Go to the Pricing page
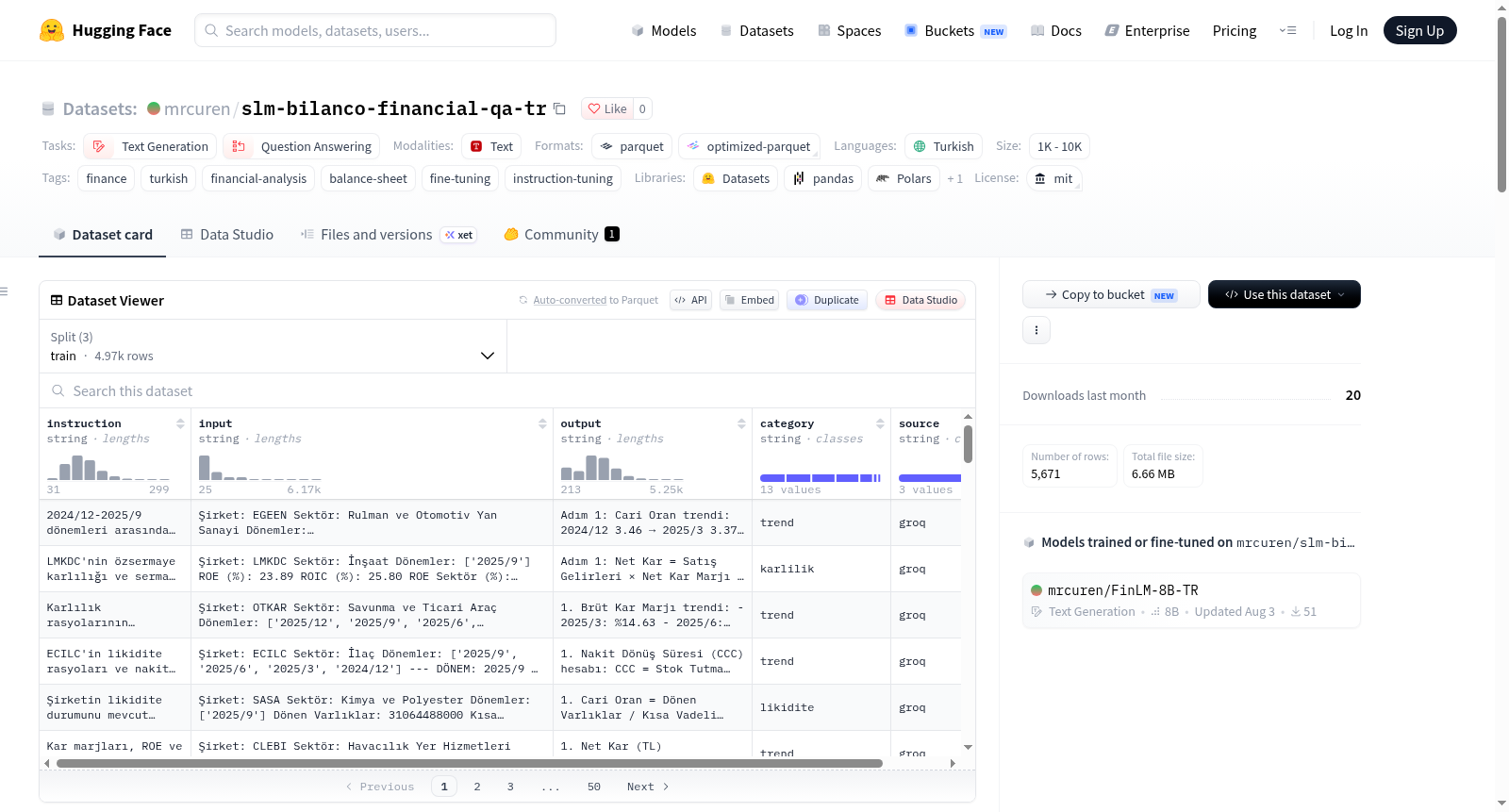Screen dimensions: 1509x812 click(1234, 30)
